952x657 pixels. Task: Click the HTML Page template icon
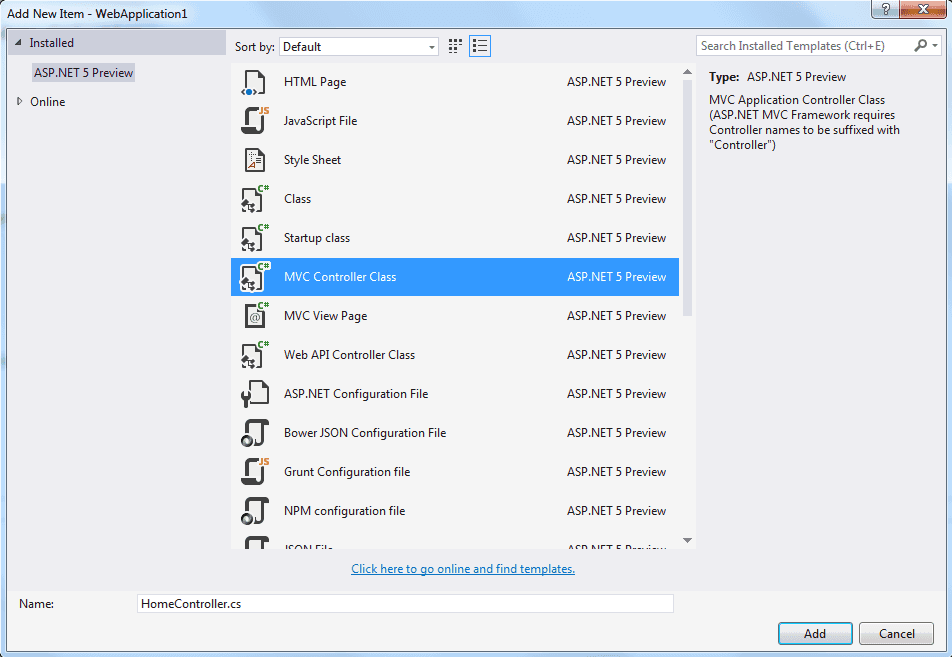[x=255, y=83]
